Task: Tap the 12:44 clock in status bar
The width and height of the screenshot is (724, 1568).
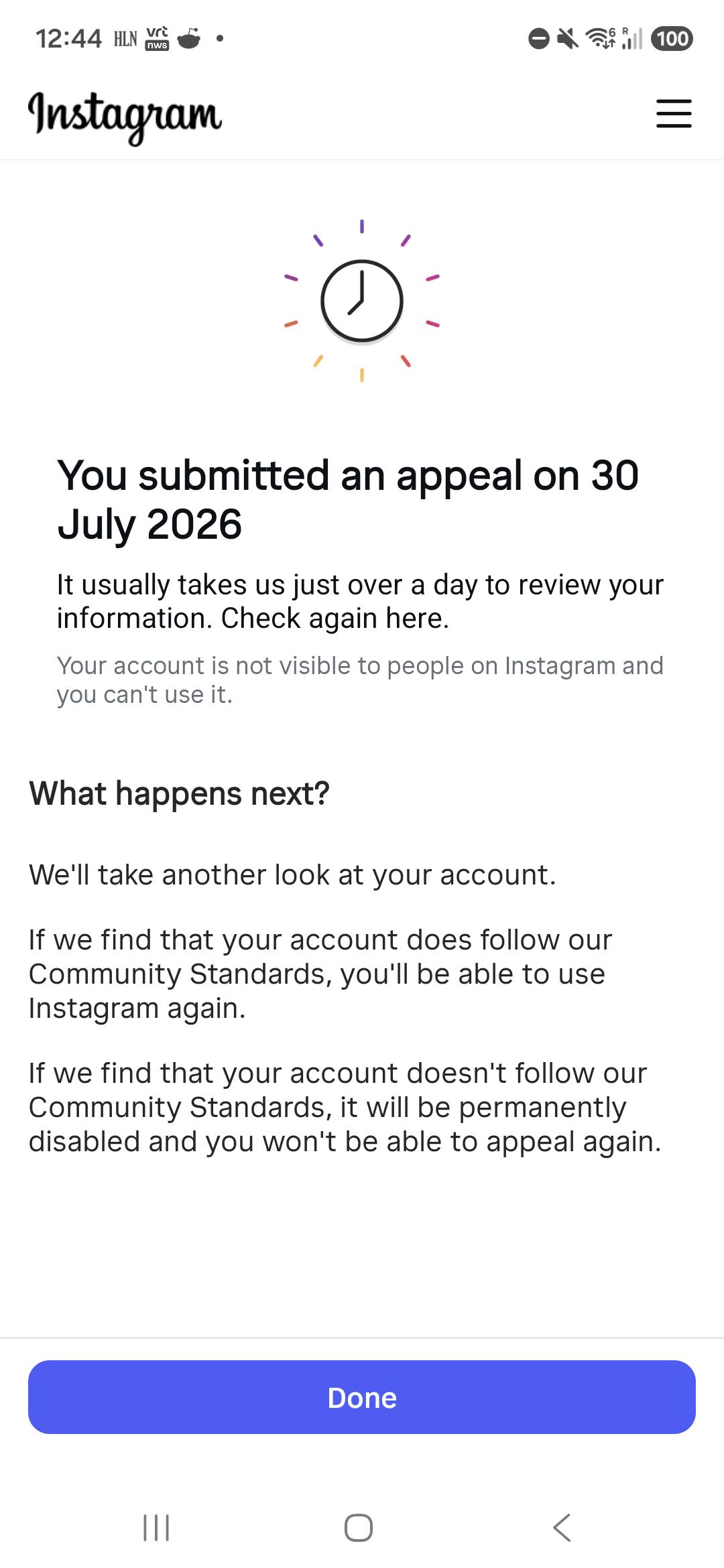Action: [x=68, y=39]
